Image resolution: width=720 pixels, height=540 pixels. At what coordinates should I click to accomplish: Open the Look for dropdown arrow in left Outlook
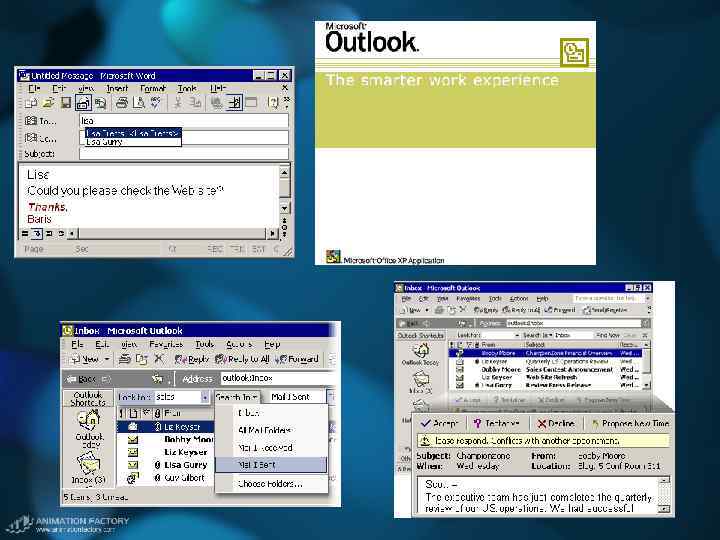(x=204, y=397)
